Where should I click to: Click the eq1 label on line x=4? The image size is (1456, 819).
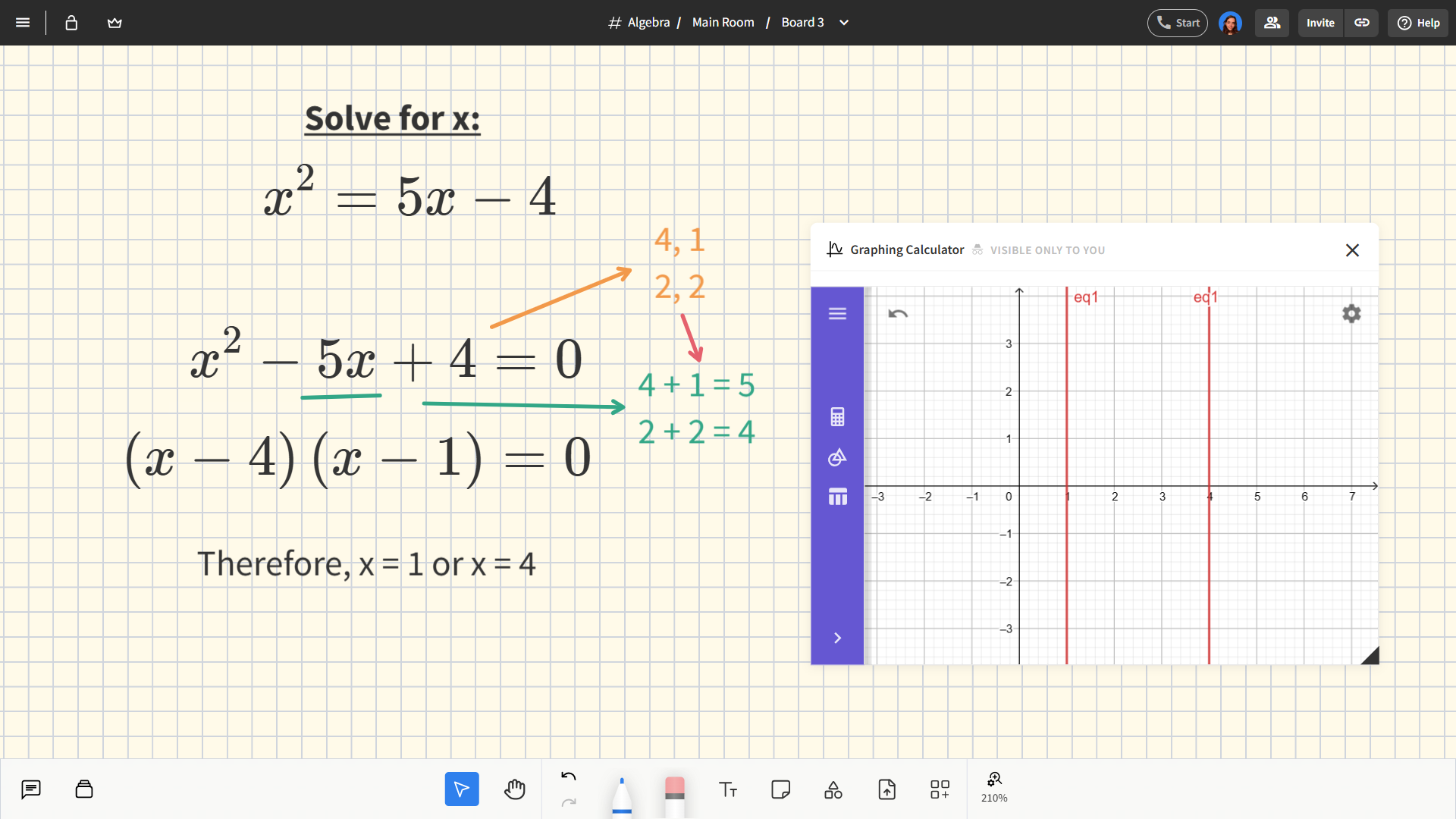click(1205, 297)
